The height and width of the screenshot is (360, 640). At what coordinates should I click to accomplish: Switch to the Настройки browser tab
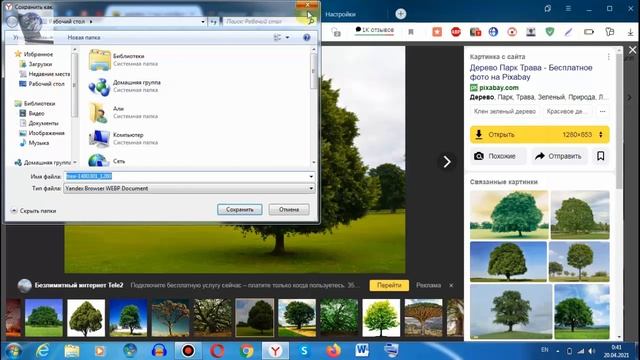tap(340, 14)
